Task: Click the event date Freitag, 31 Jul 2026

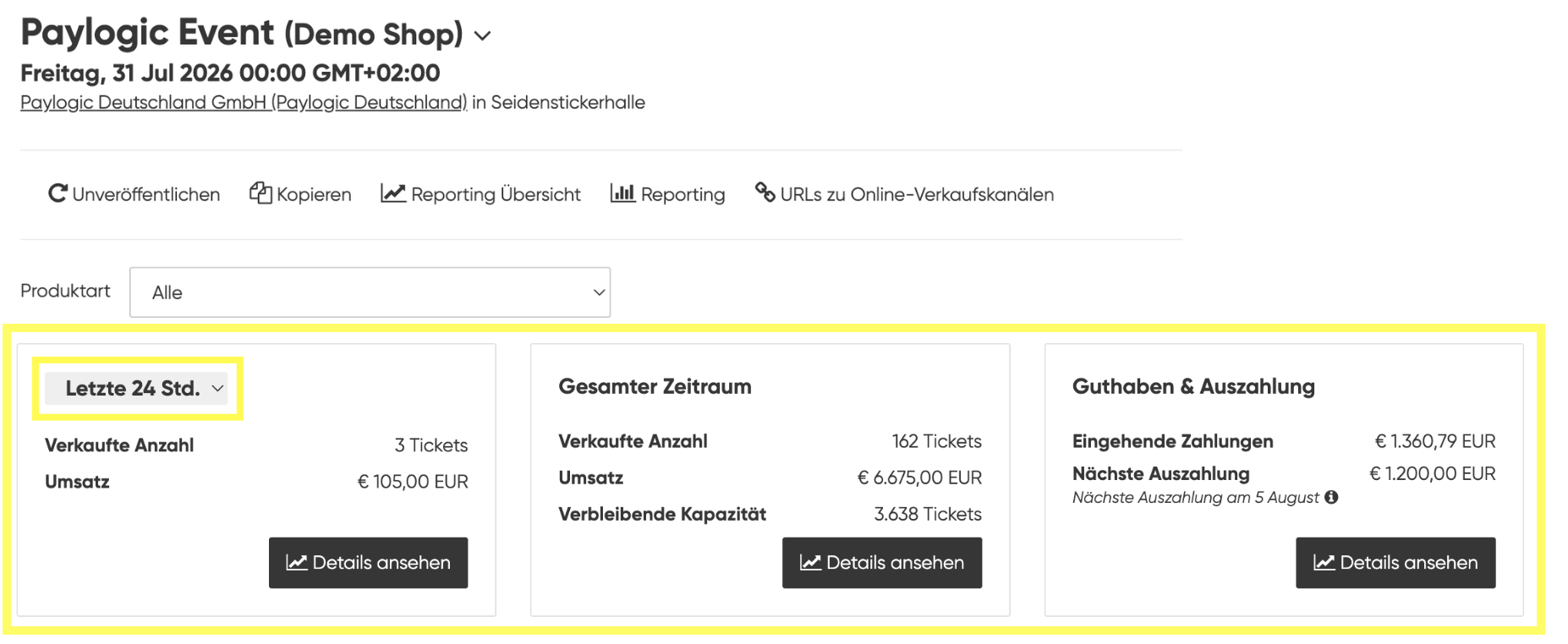Action: tap(230, 73)
